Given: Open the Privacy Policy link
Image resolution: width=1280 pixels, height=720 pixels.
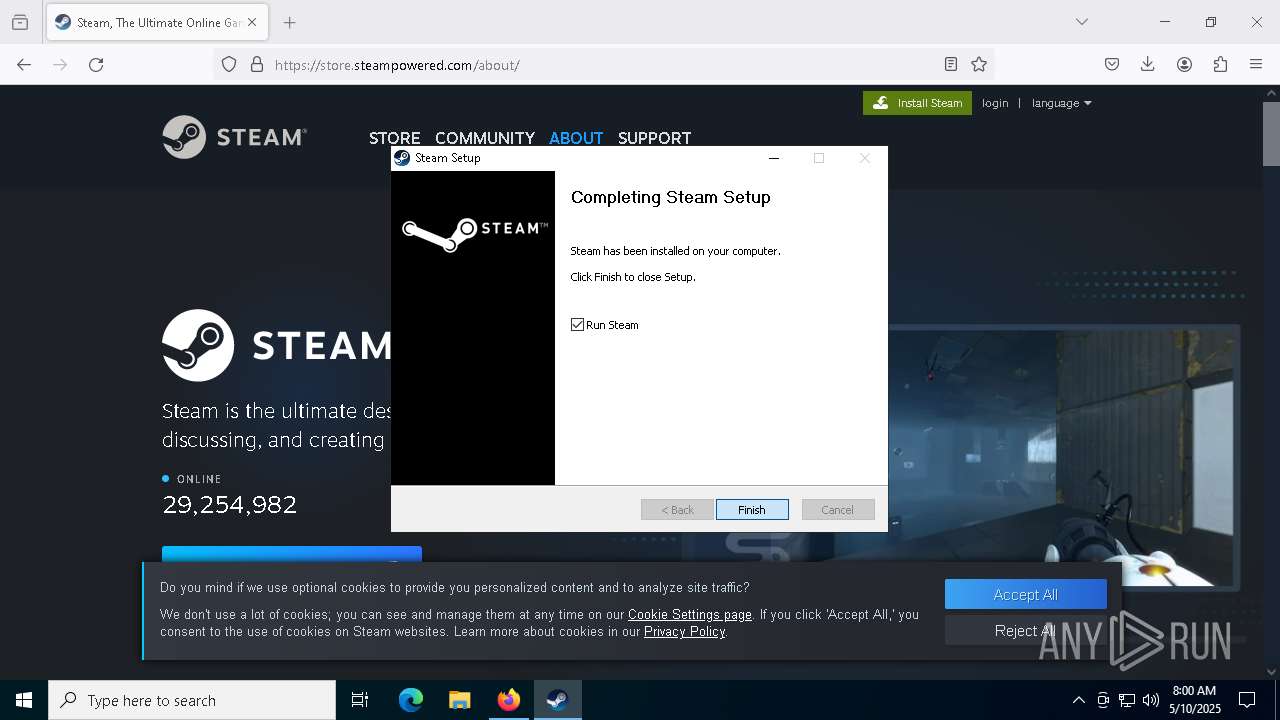Looking at the screenshot, I should (x=685, y=632).
